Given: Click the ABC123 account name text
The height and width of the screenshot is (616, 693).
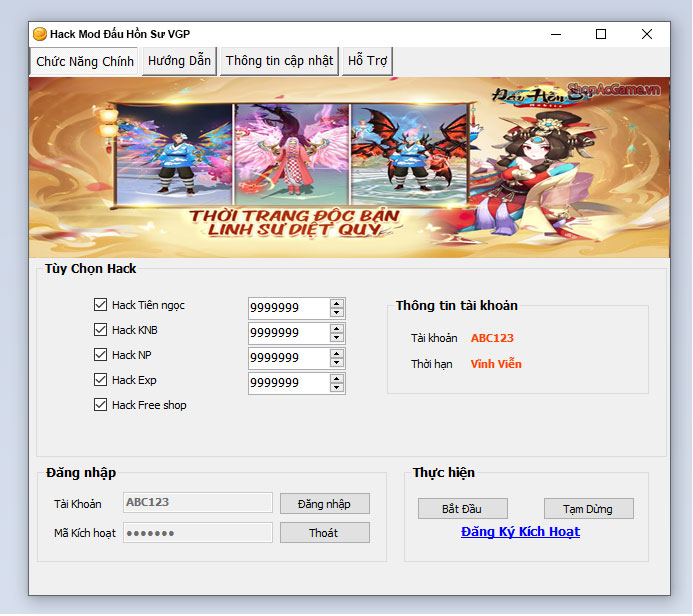Looking at the screenshot, I should (492, 338).
